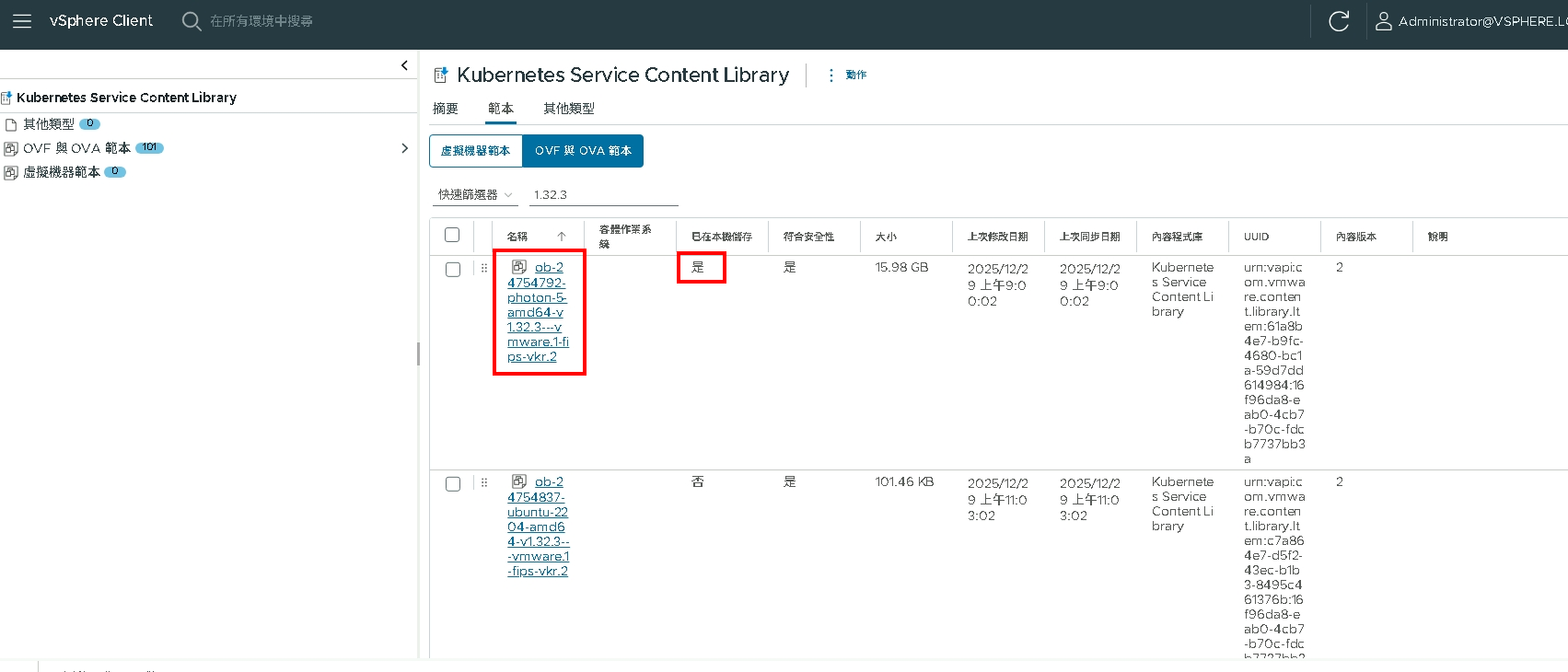
Task: Click the content library icon in sidebar header
Action: point(6,98)
